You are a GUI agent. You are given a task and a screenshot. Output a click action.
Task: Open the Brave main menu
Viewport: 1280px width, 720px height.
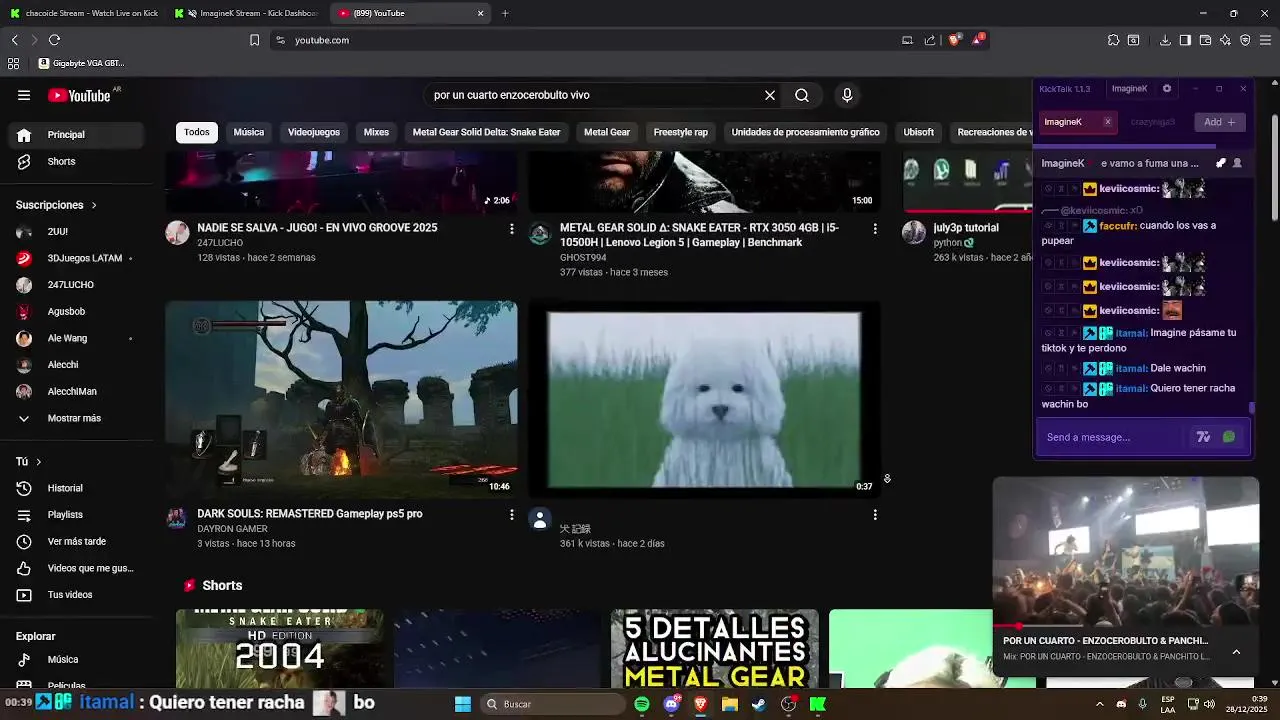coord(1265,40)
